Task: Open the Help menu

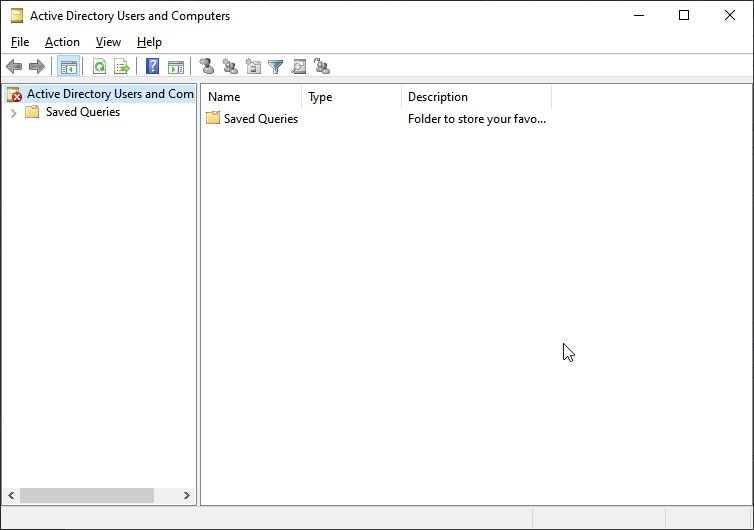Action: click(x=149, y=42)
